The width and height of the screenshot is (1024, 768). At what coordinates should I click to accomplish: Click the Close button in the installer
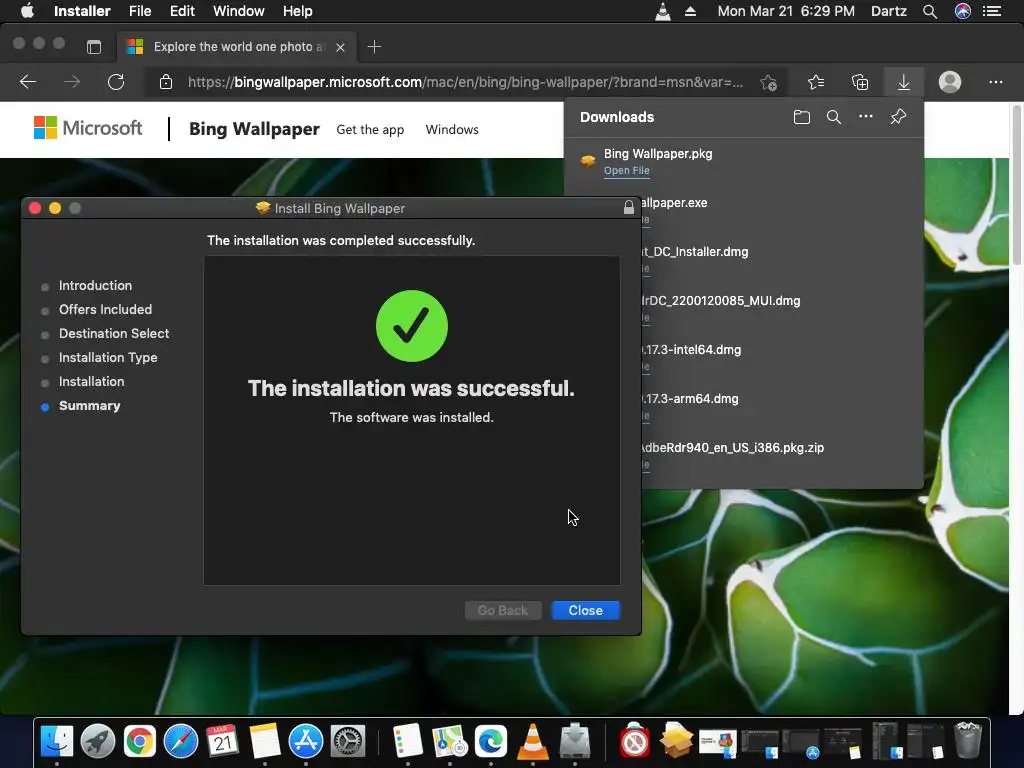tap(585, 610)
